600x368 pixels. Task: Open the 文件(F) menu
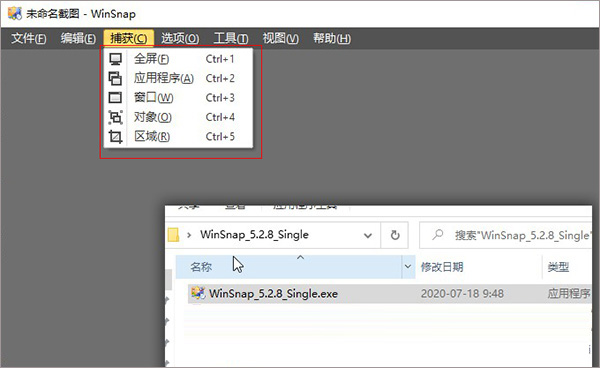pos(29,38)
